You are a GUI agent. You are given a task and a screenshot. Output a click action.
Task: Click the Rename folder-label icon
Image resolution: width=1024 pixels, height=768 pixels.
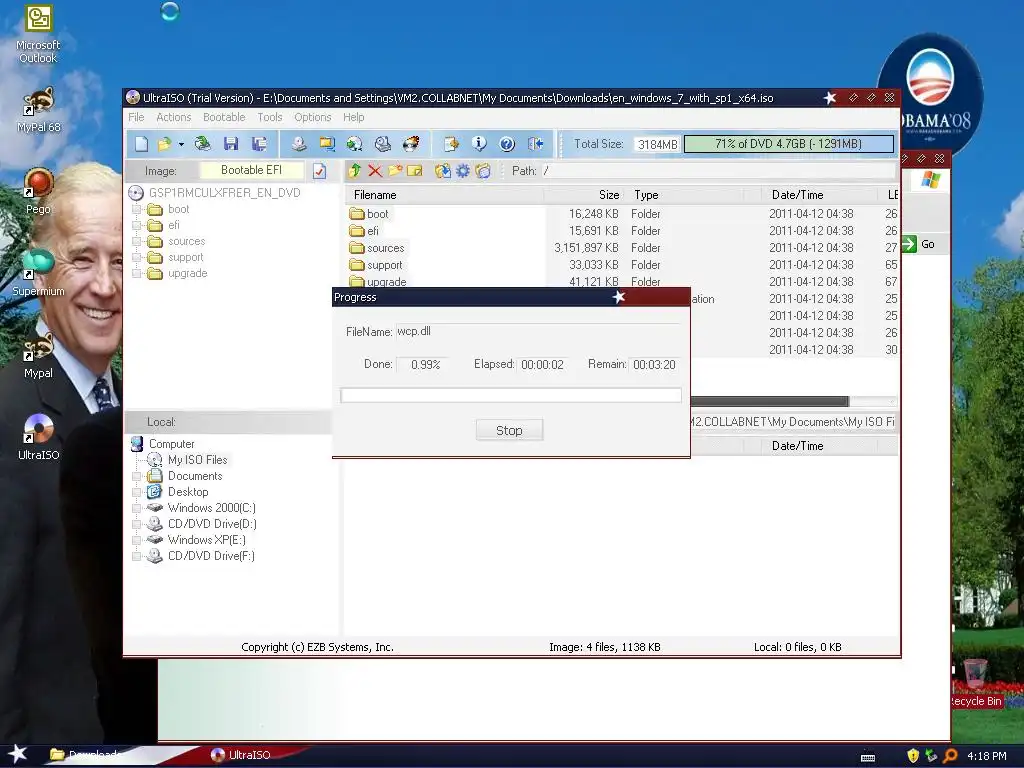(415, 170)
